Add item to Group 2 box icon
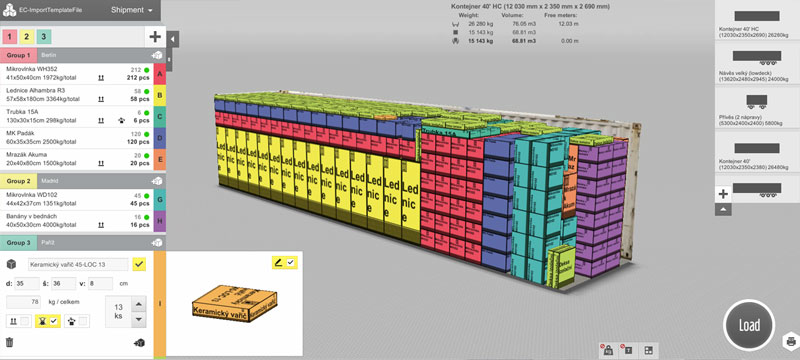The image size is (800, 360). pos(157,181)
